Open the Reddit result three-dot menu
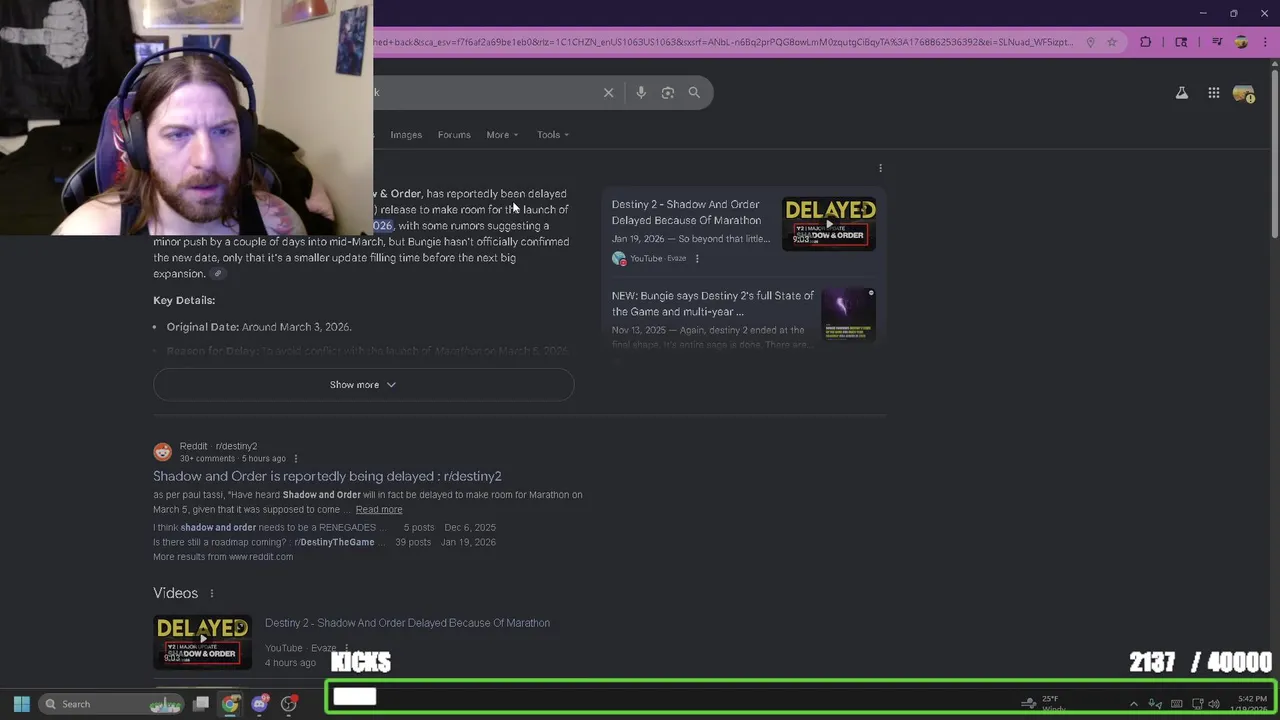Screen dimensions: 1280x720 pos(295,459)
